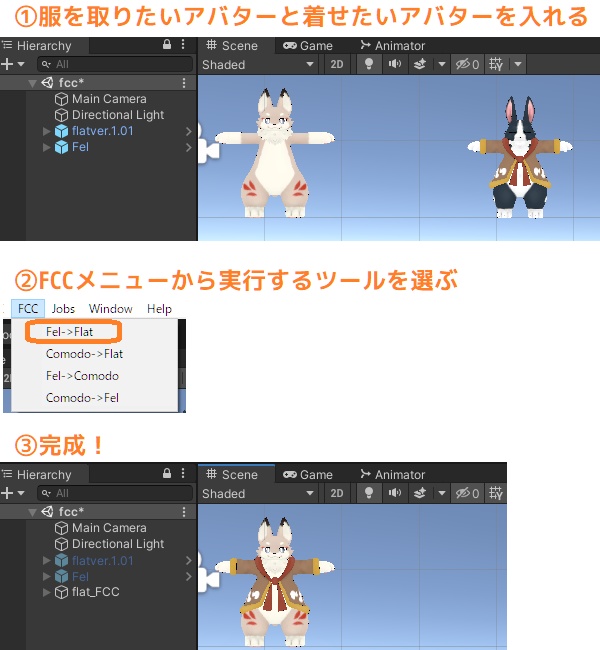Expand flatver.1.01 in top Hierarchy
Image resolution: width=600 pixels, height=650 pixels.
(46, 131)
